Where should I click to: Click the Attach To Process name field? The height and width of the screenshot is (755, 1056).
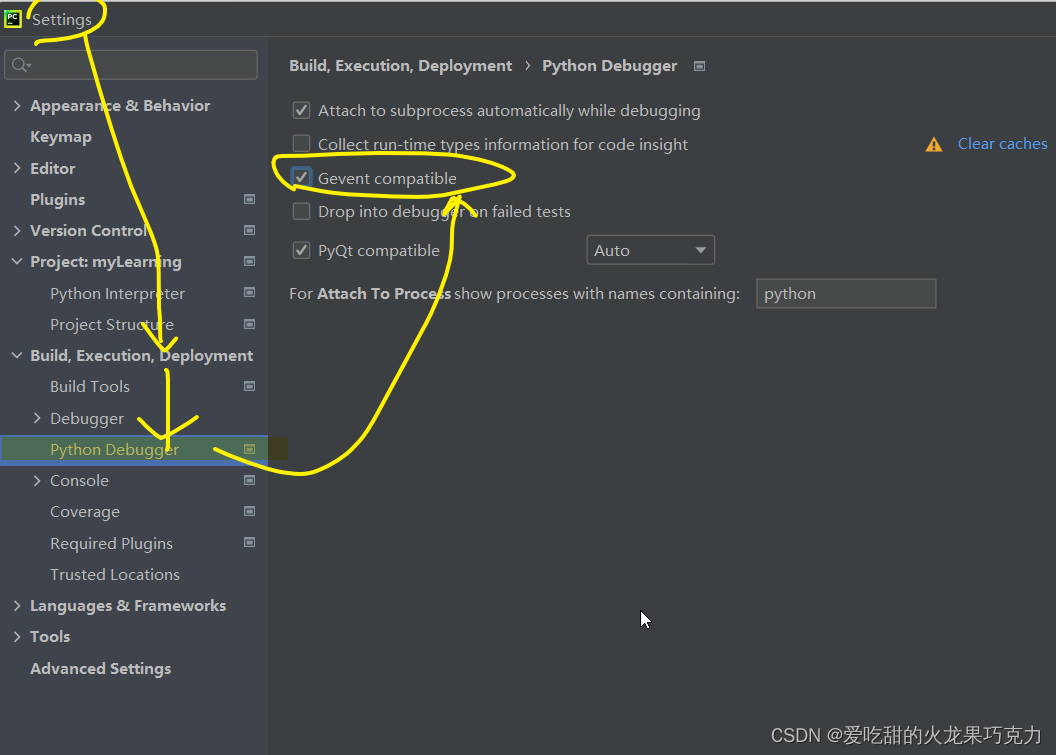[x=846, y=294]
